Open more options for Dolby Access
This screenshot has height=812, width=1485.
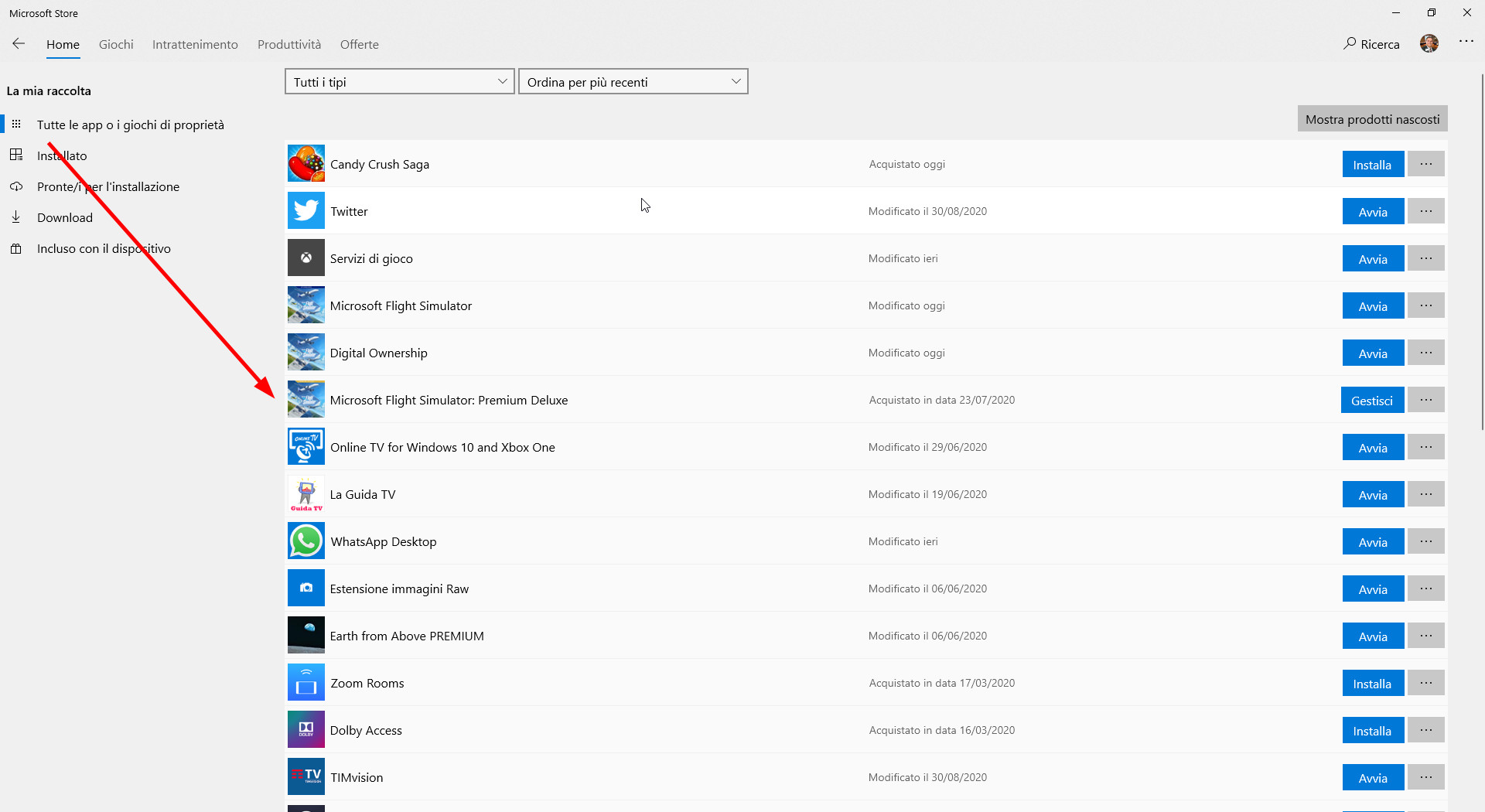(x=1426, y=730)
